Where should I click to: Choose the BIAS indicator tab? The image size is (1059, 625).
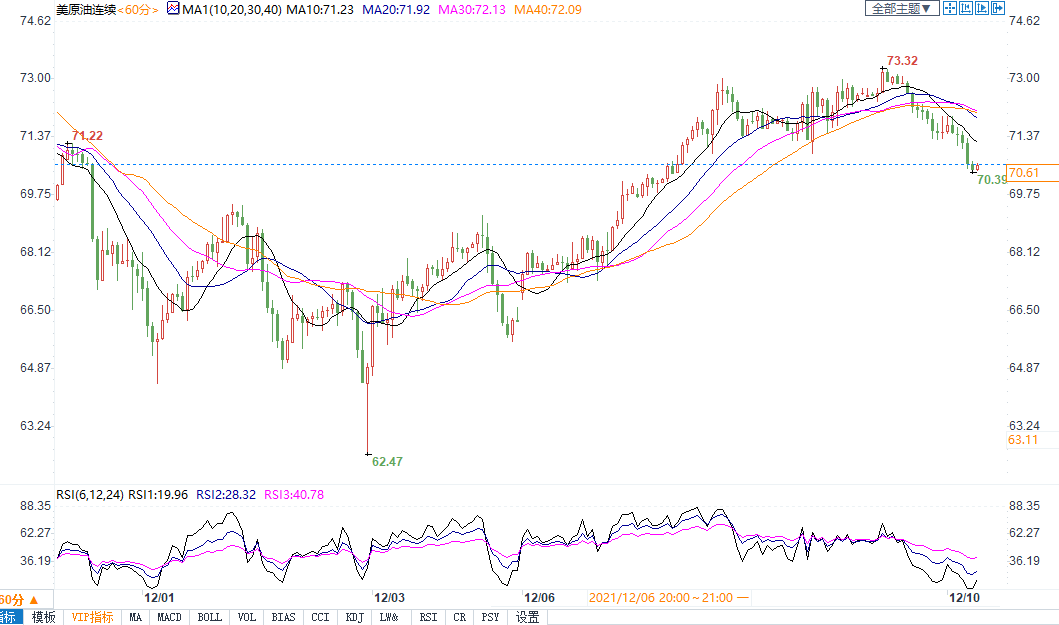[x=284, y=617]
